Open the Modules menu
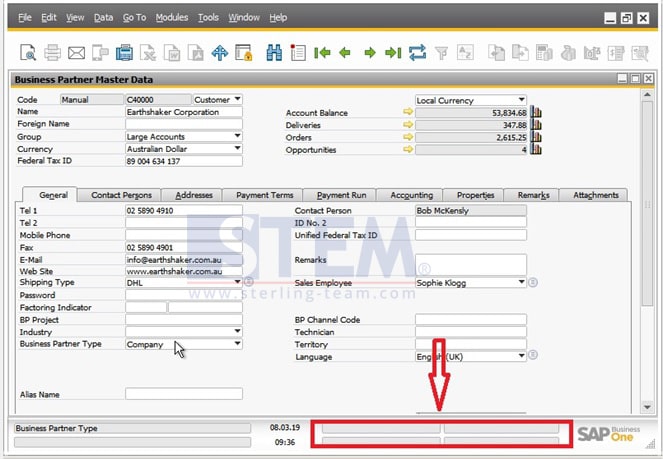Viewport: 663px width, 459px height. 172,17
